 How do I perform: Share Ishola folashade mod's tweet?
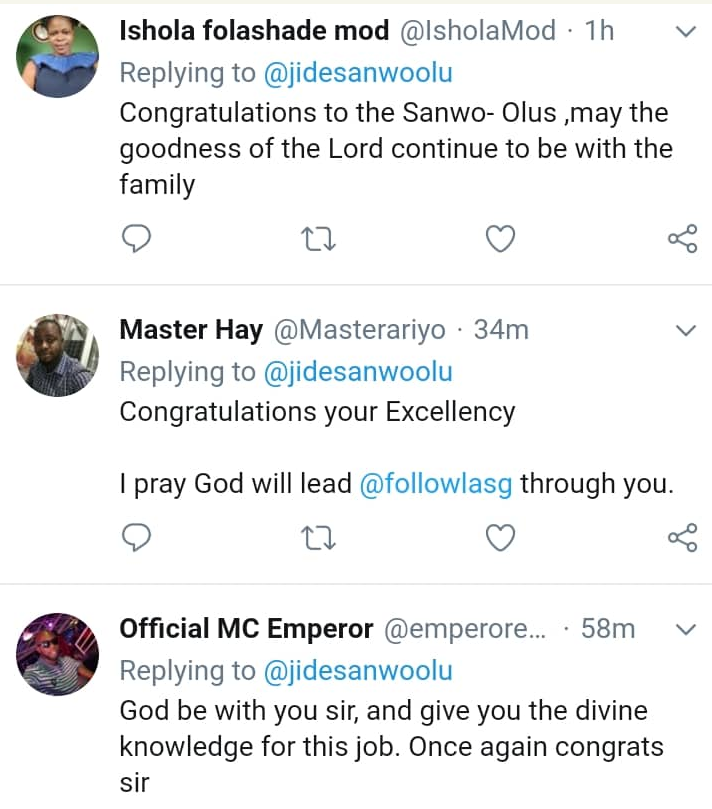click(x=682, y=238)
